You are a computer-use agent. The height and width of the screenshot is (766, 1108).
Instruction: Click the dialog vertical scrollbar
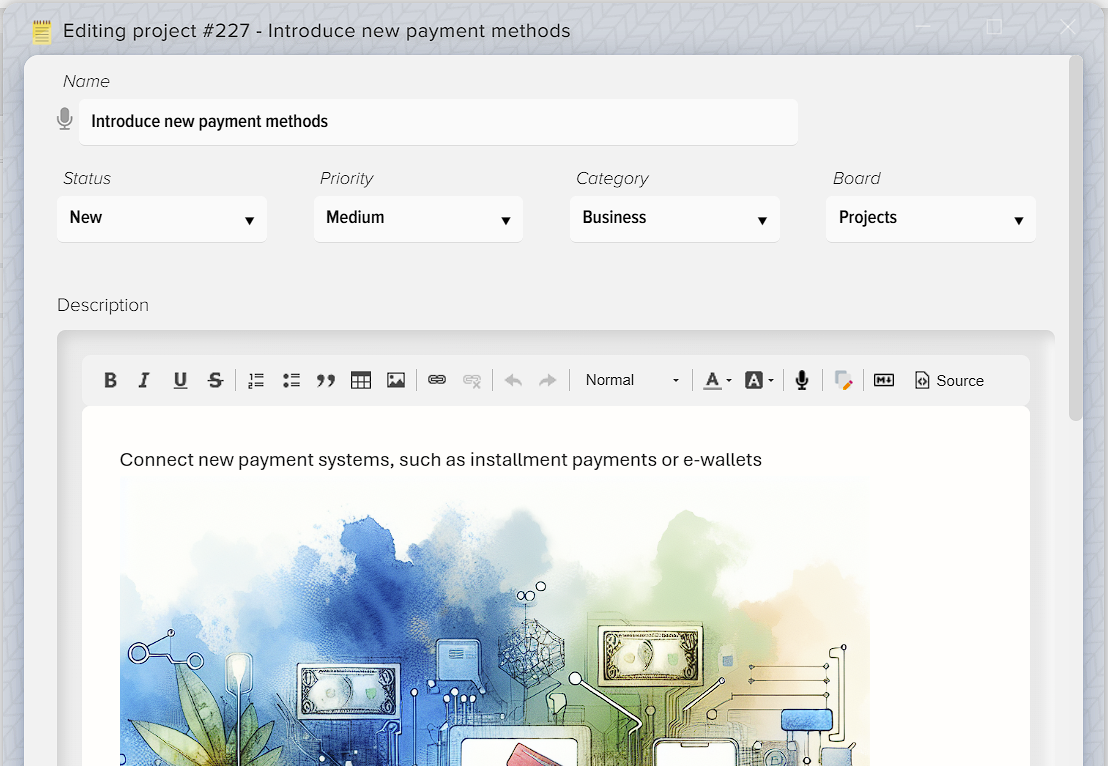(1075, 240)
